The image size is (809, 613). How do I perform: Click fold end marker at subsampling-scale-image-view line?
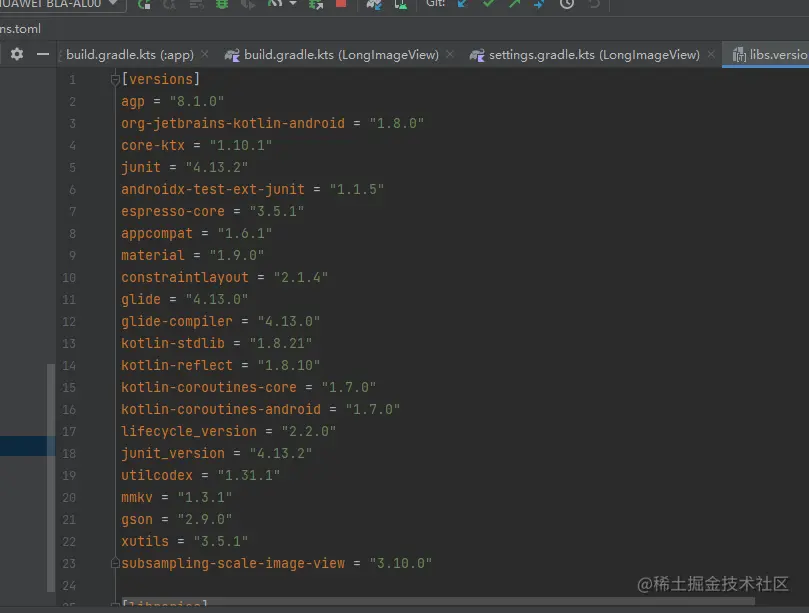115,563
